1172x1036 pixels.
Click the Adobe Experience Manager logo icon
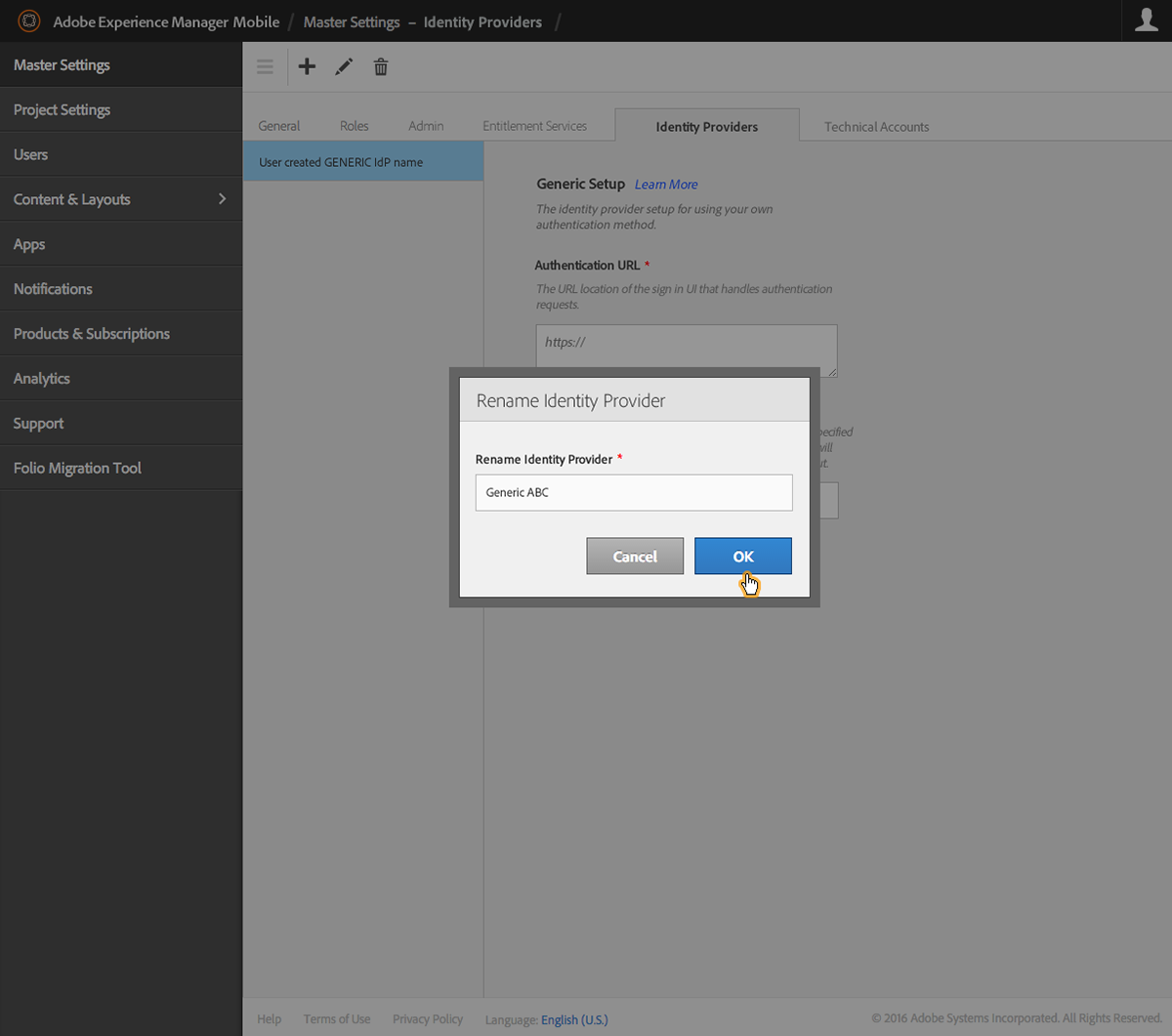29,21
